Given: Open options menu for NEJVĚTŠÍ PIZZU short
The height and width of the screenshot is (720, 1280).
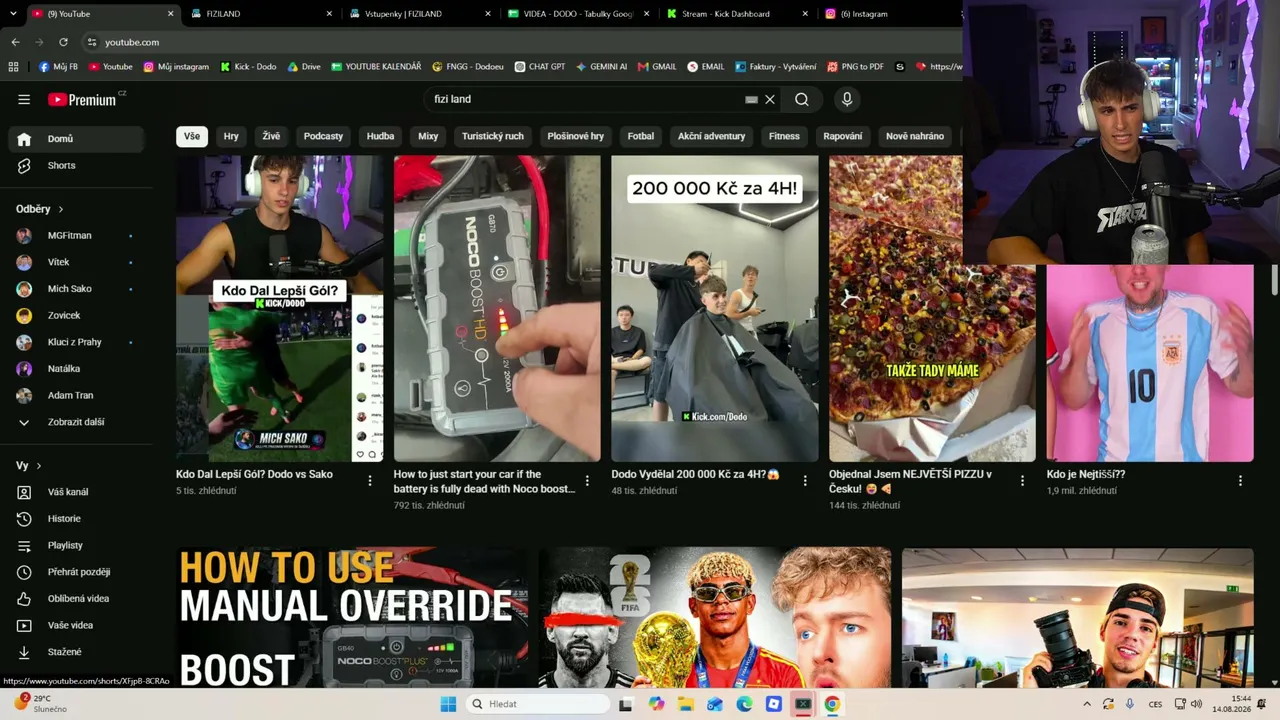Looking at the screenshot, I should 1022,481.
